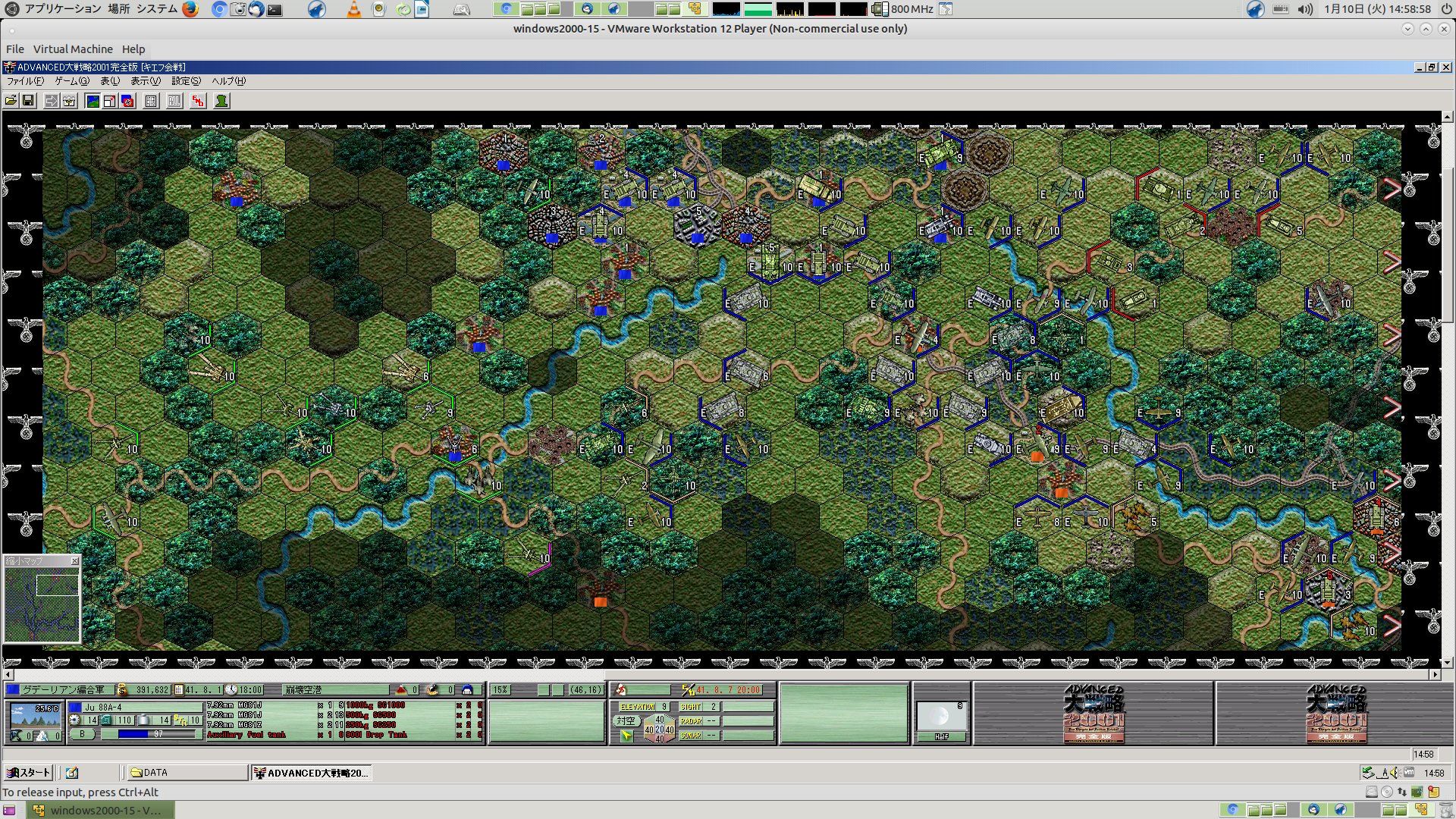
Task: Toggle the landscape map view toolbar icon
Action: tap(93, 101)
